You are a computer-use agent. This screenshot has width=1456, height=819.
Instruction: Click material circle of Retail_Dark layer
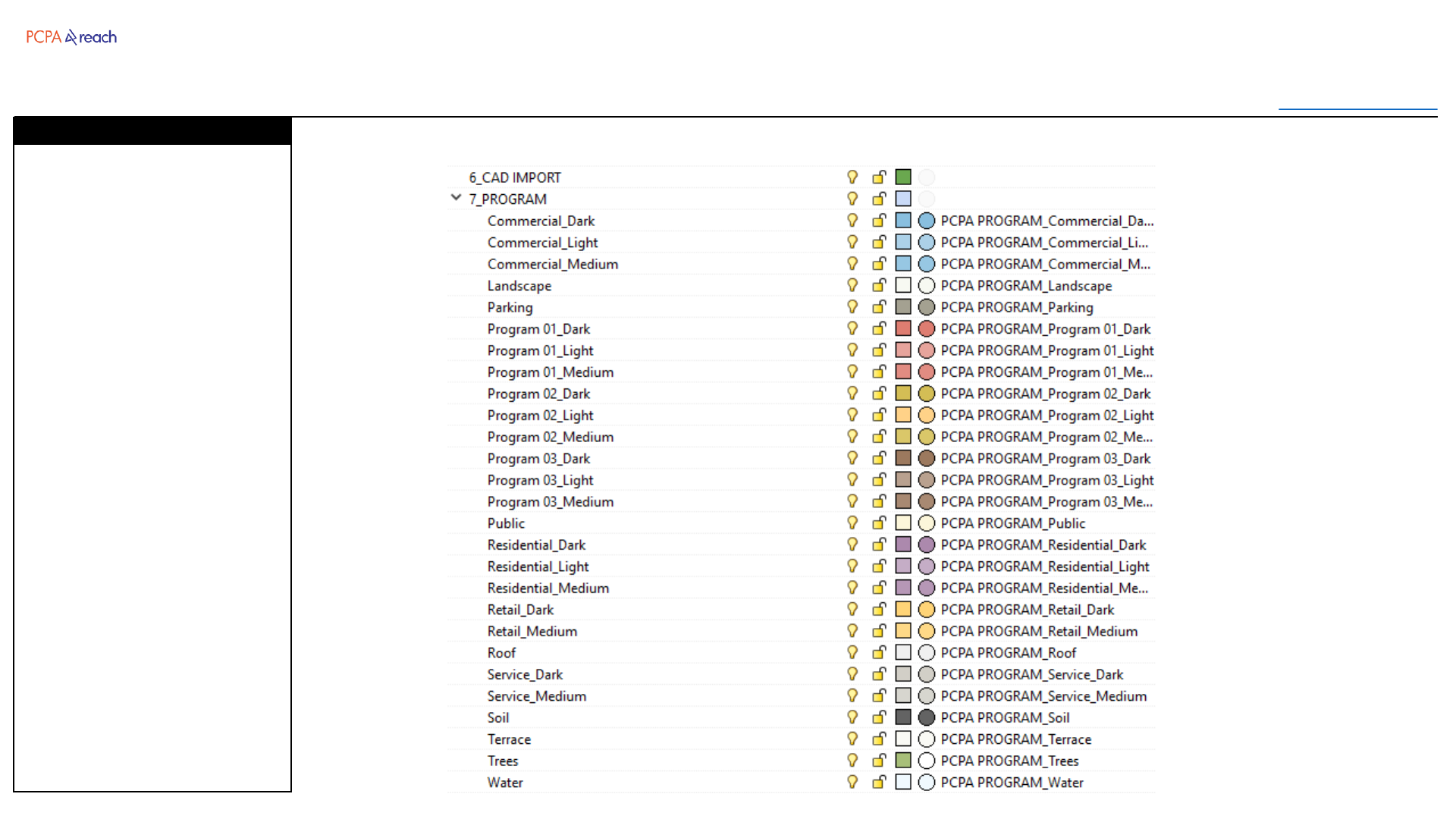click(927, 610)
